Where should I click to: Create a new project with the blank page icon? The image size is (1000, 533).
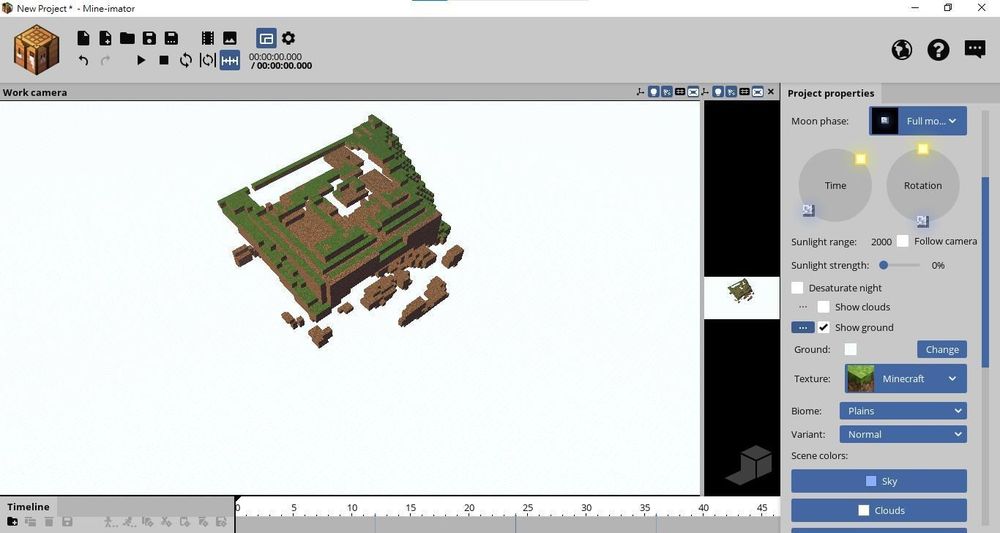[x=83, y=38]
